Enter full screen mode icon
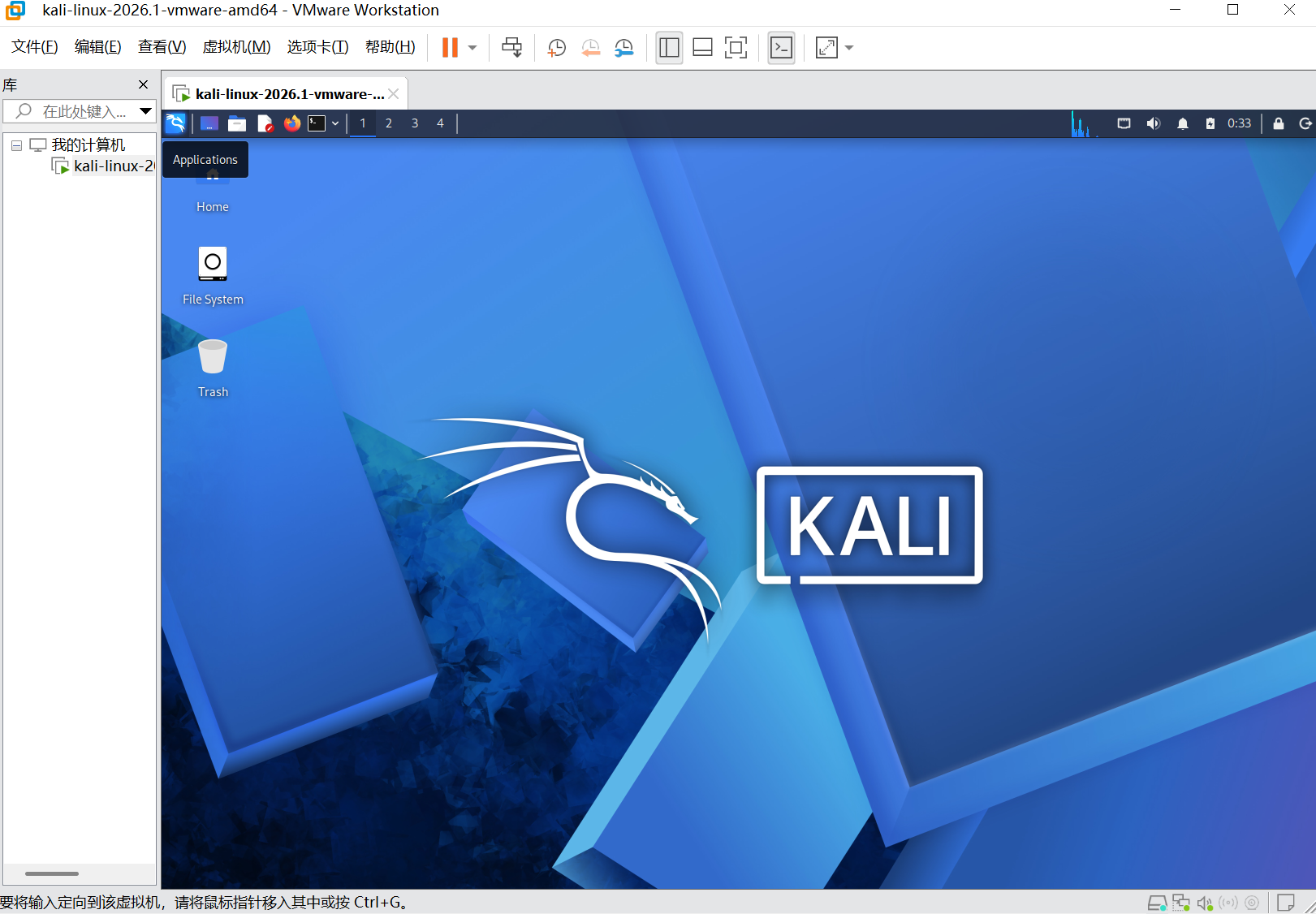 (x=736, y=47)
